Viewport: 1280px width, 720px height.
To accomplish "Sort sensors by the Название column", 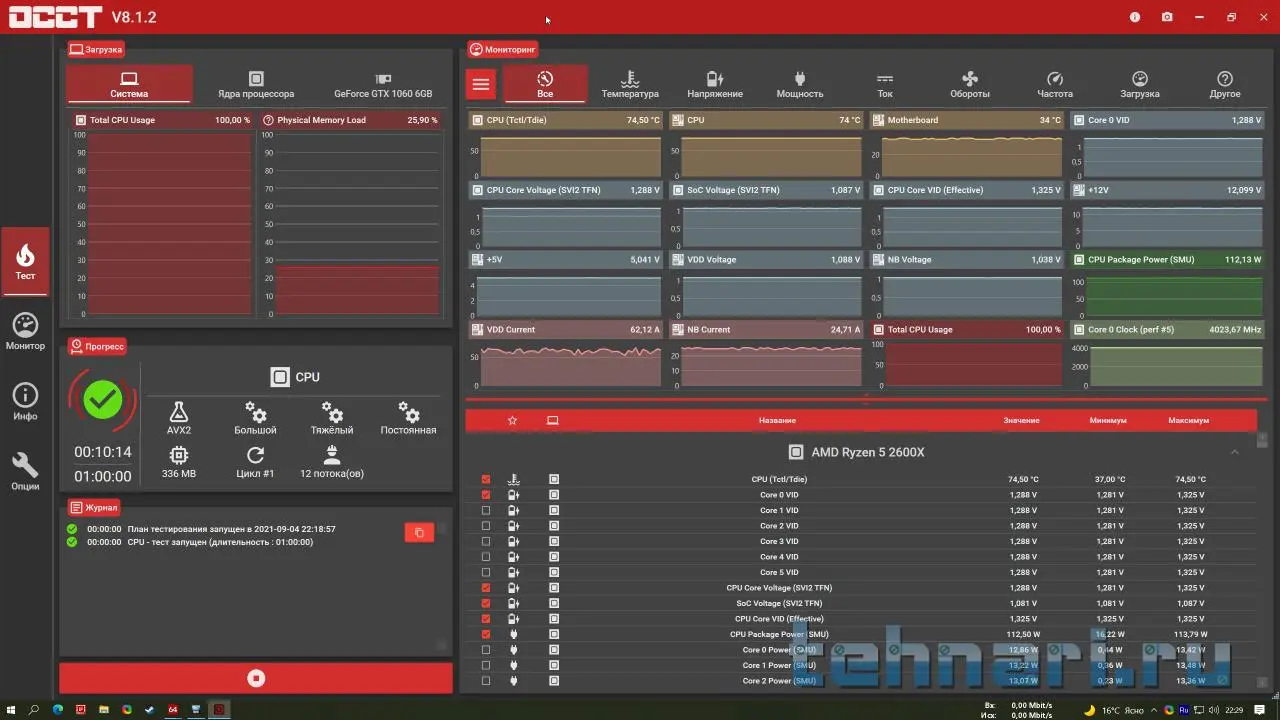I will click(x=777, y=421).
